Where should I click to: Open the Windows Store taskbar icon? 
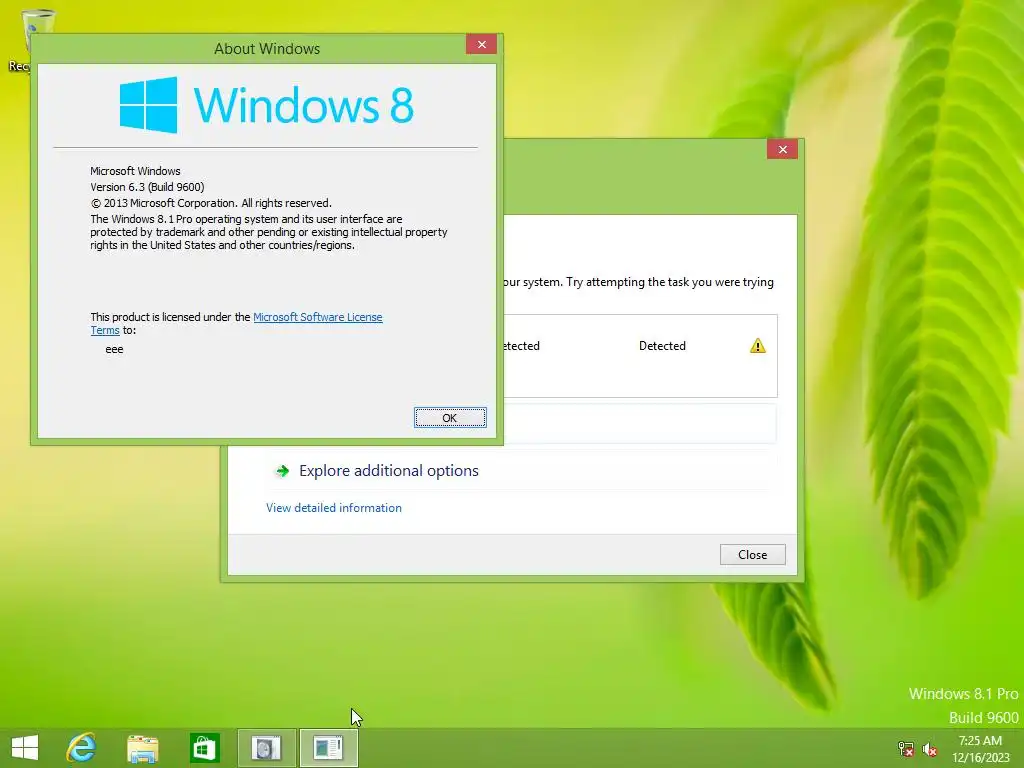(x=204, y=748)
